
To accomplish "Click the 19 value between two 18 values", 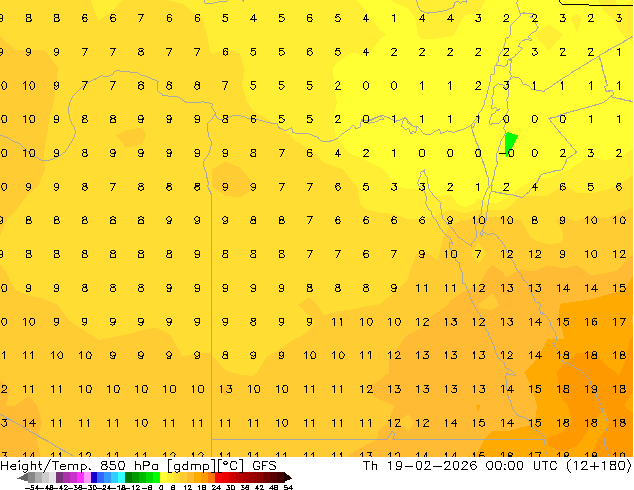I will (590, 389).
